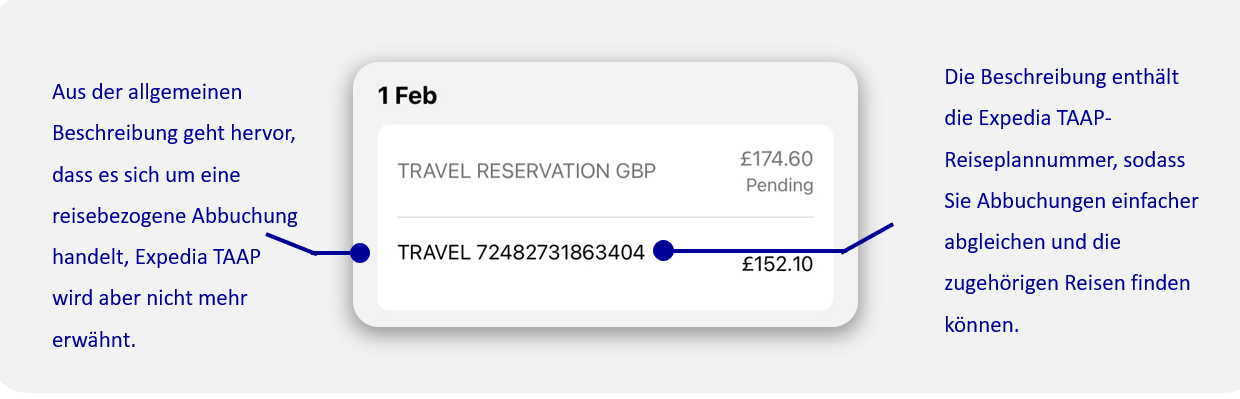The image size is (1240, 399).
Task: Click the text 'Beschreibung geht hervor,'
Action: coord(173,133)
